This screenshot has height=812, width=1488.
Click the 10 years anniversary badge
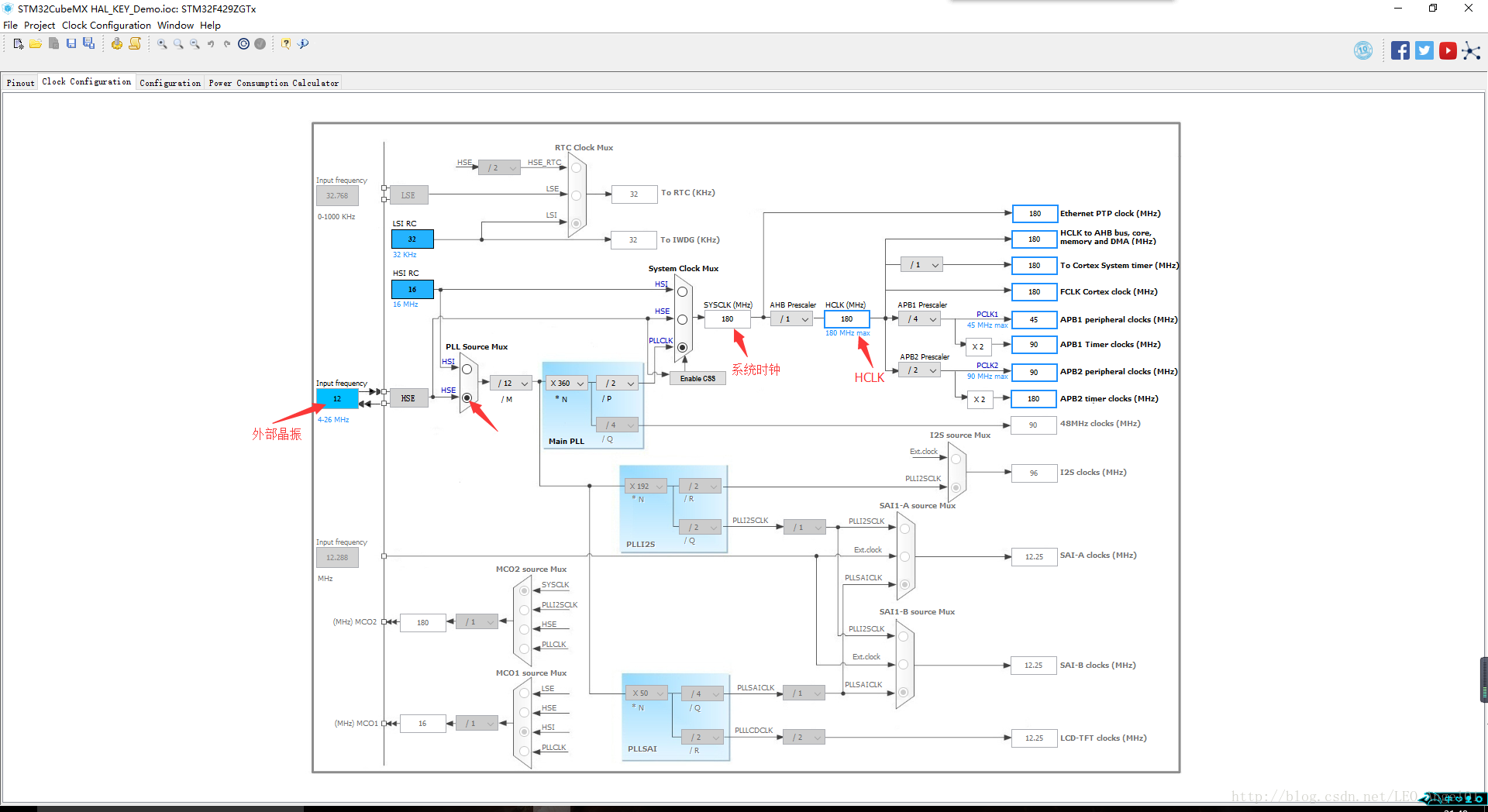1363,50
